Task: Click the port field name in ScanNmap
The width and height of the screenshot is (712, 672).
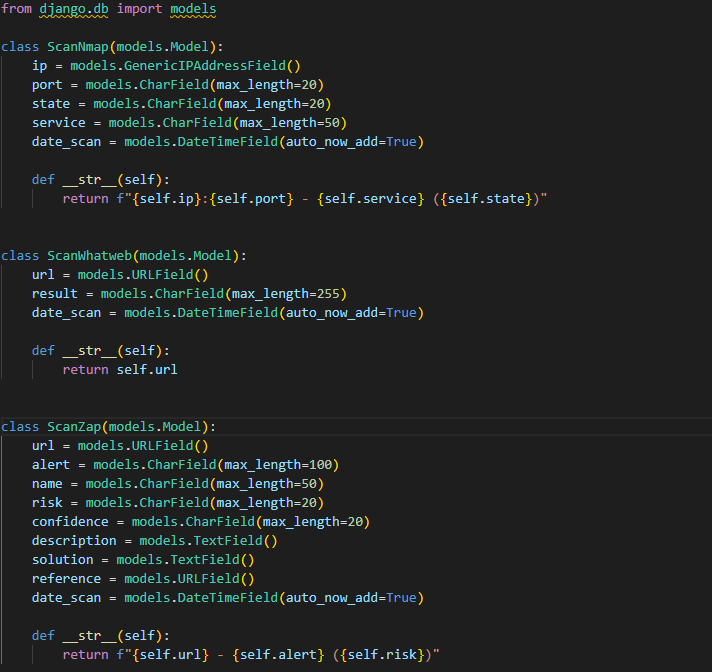Action: tap(47, 85)
